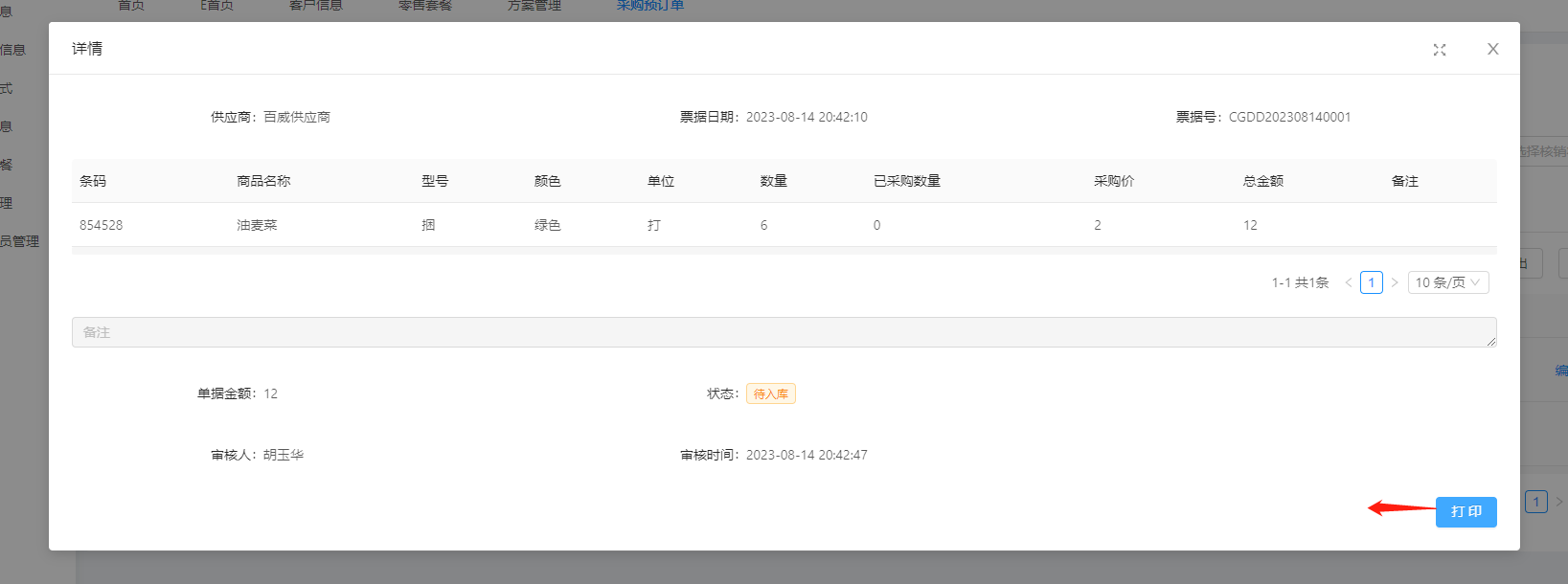Image resolution: width=1568 pixels, height=584 pixels.
Task: Click reviewer name 胡玉华
Action: point(284,455)
